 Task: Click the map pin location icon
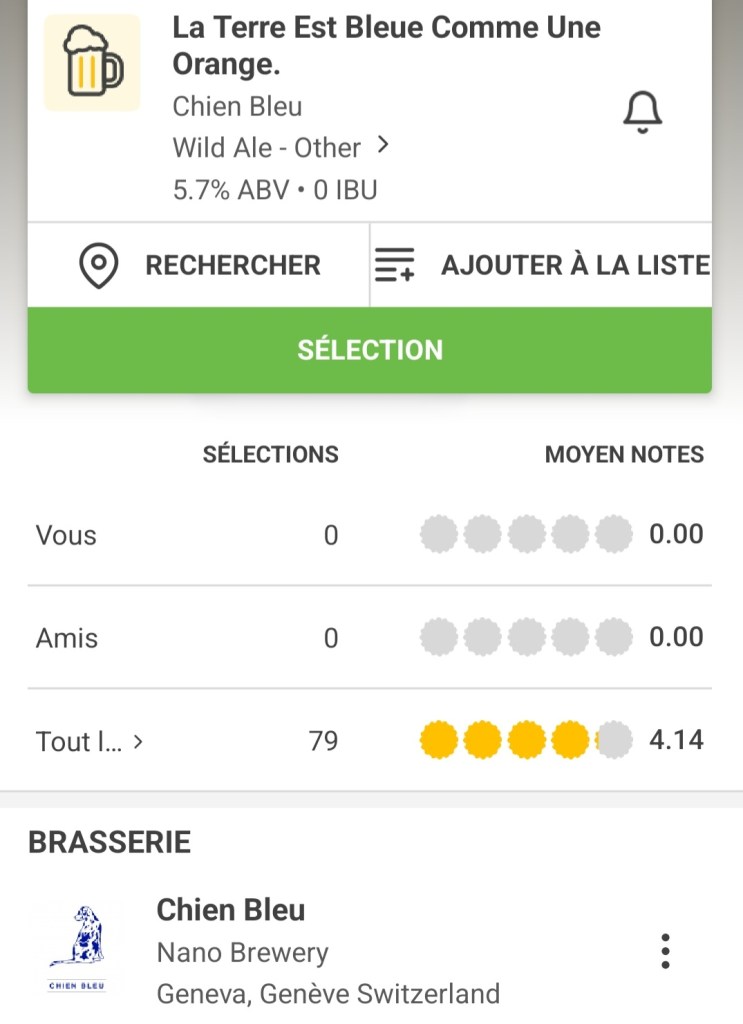click(x=99, y=266)
